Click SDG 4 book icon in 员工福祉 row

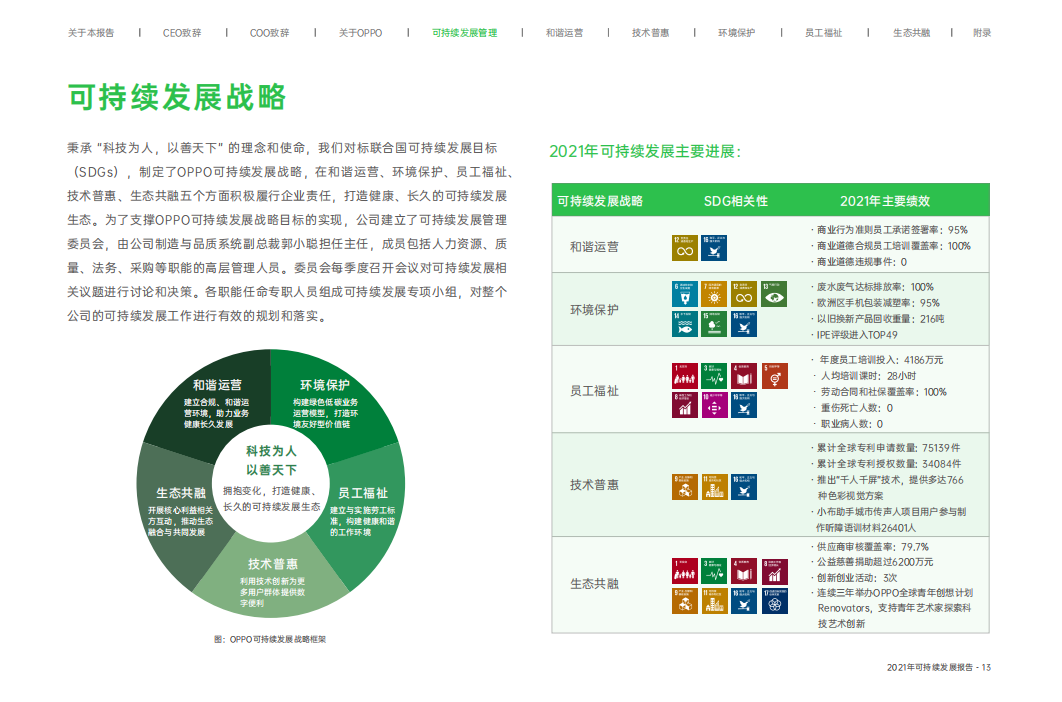point(744,375)
